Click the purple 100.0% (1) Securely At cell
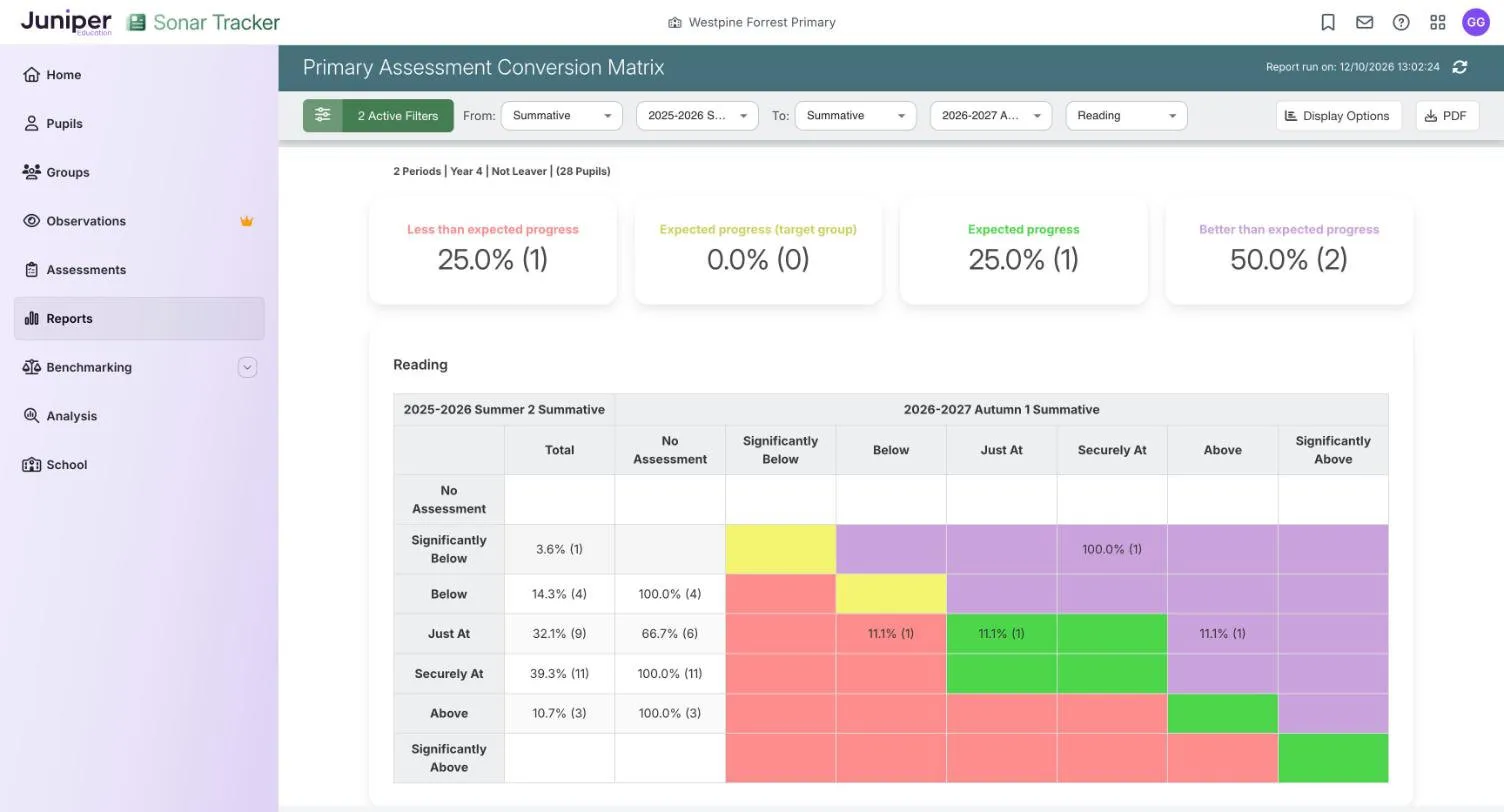Image resolution: width=1504 pixels, height=812 pixels. pos(1112,549)
